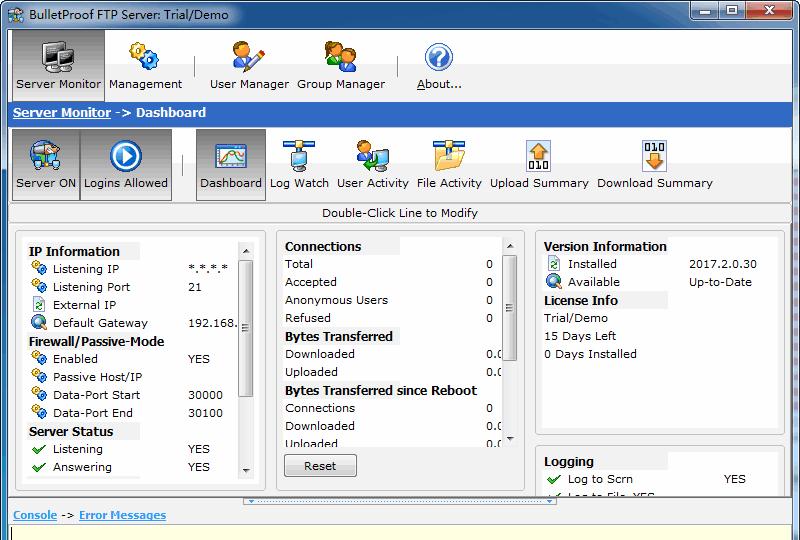This screenshot has width=800, height=540.
Task: Click the Data-Port End gear icon
Action: [39, 412]
